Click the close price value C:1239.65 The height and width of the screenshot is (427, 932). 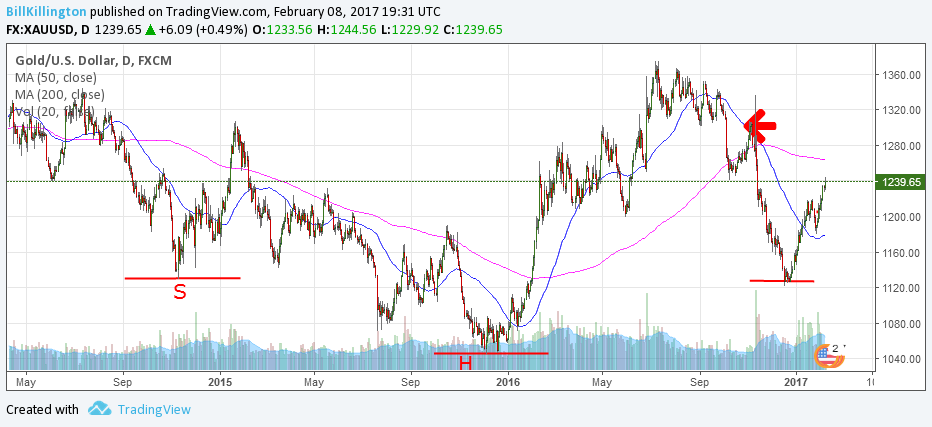coord(473,30)
